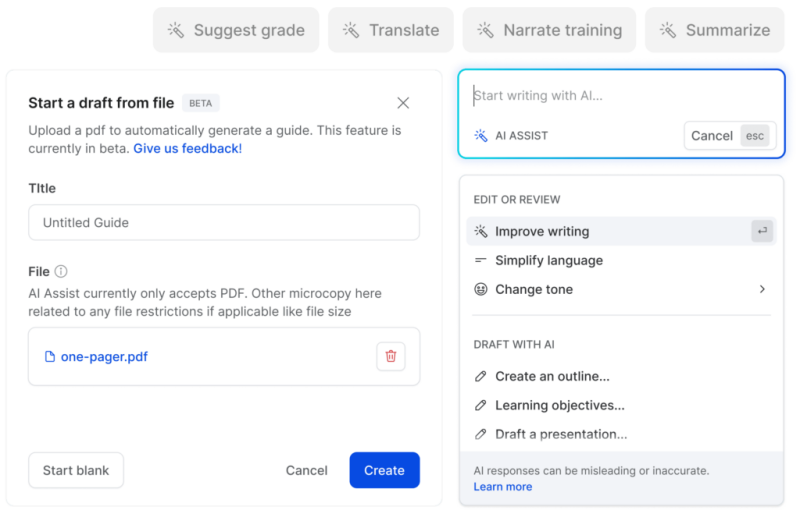Open the Learn more link

[503, 487]
